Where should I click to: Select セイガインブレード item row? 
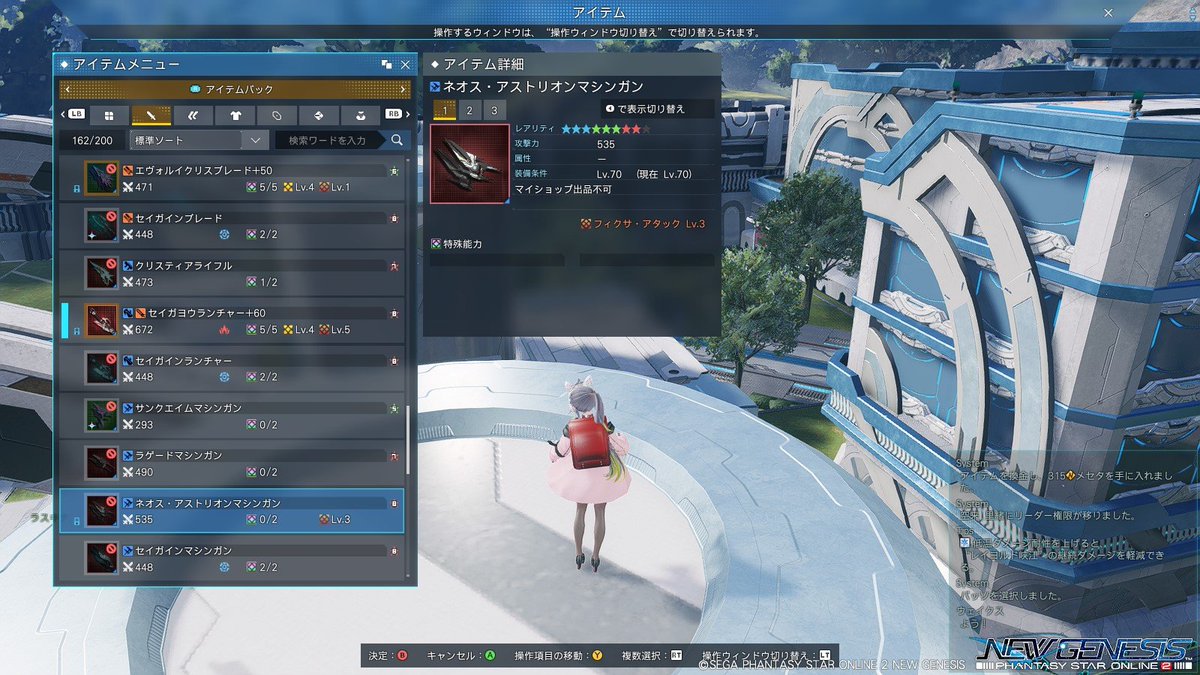tap(232, 226)
